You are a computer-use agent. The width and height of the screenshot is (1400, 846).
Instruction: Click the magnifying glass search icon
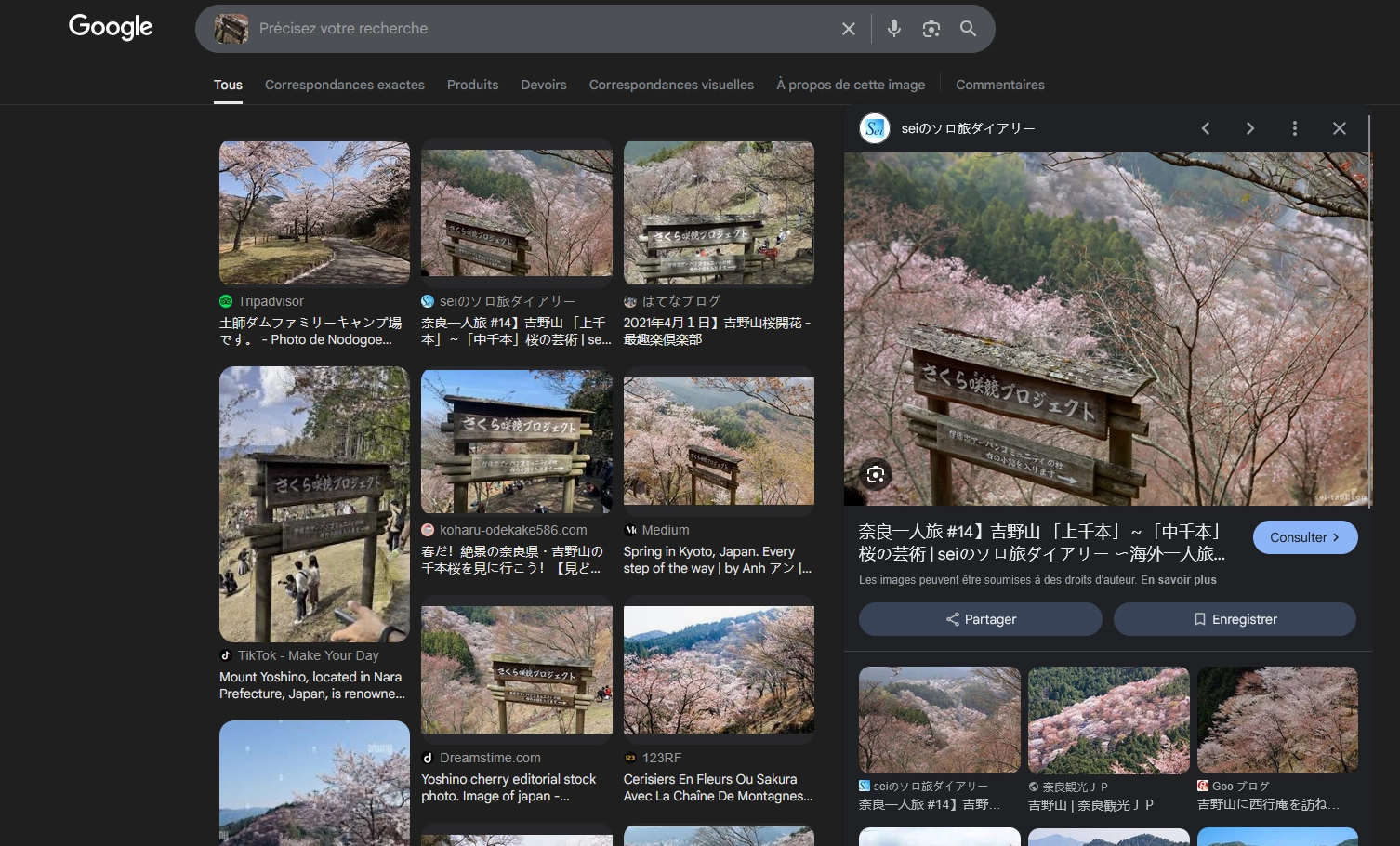[x=968, y=29]
